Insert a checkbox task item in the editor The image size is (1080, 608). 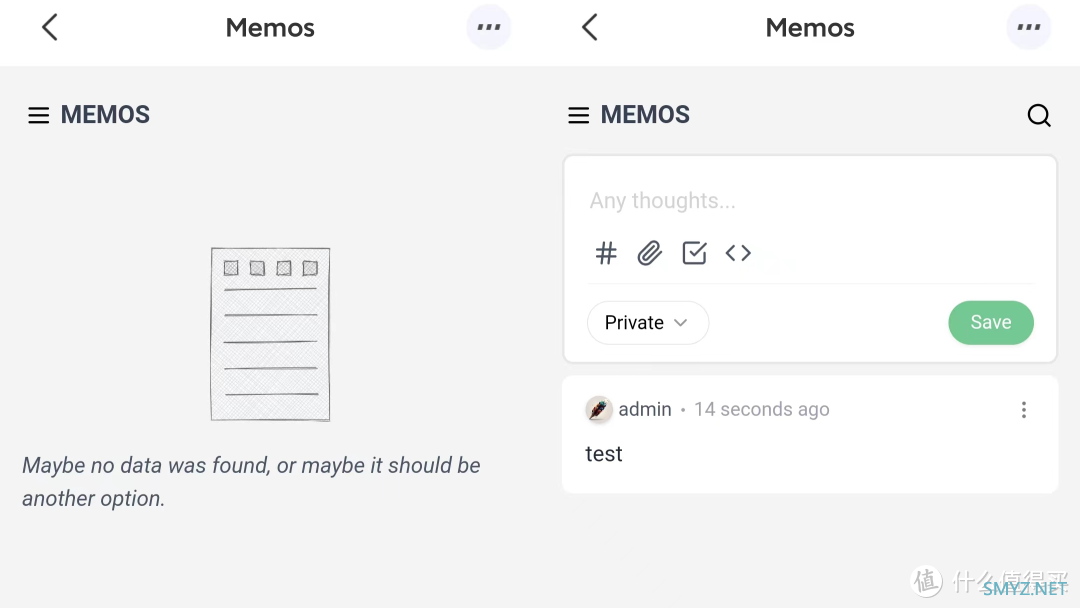point(694,253)
